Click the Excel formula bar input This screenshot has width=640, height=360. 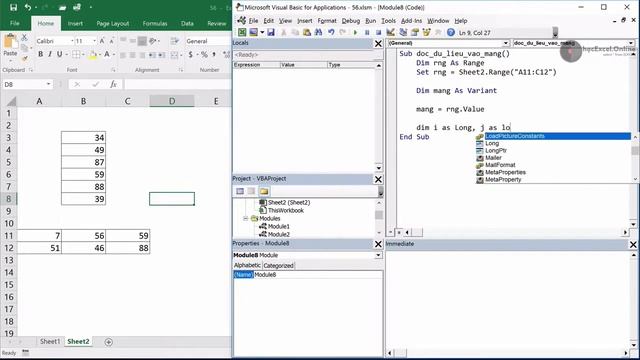point(178,84)
